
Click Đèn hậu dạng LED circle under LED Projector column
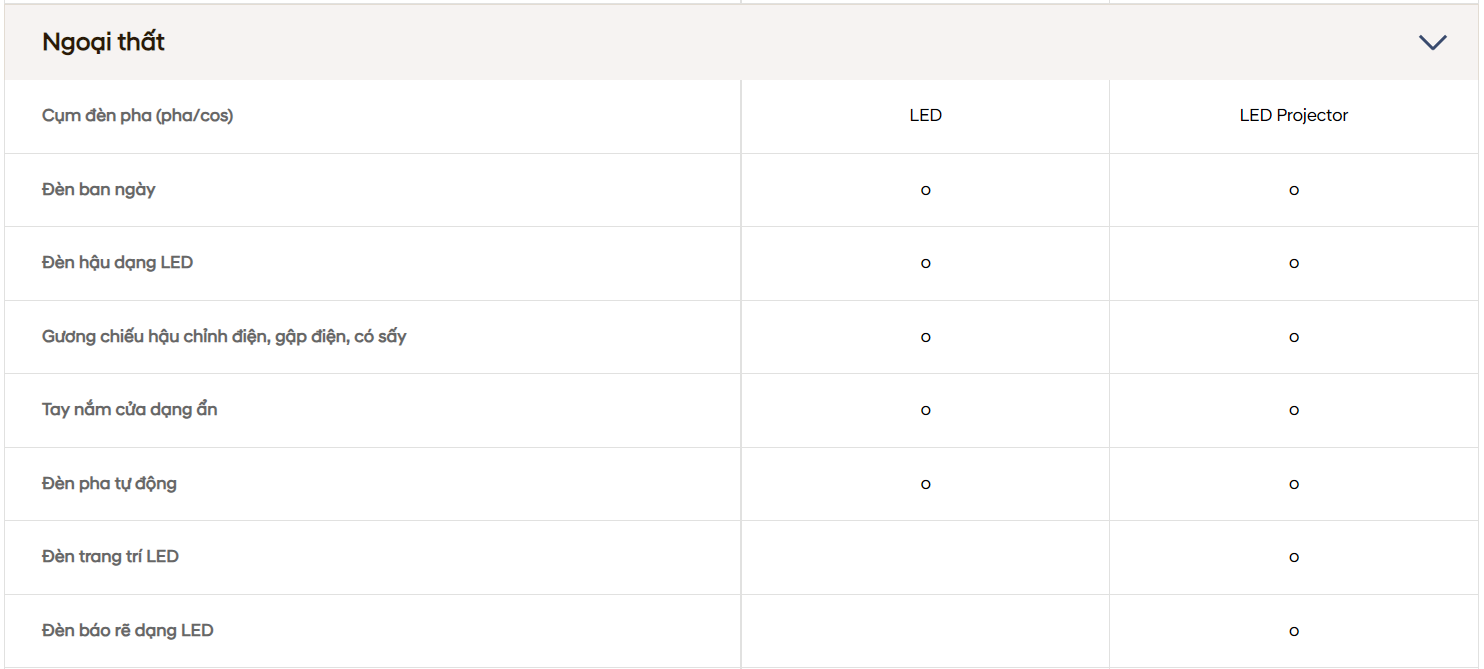coord(1293,264)
